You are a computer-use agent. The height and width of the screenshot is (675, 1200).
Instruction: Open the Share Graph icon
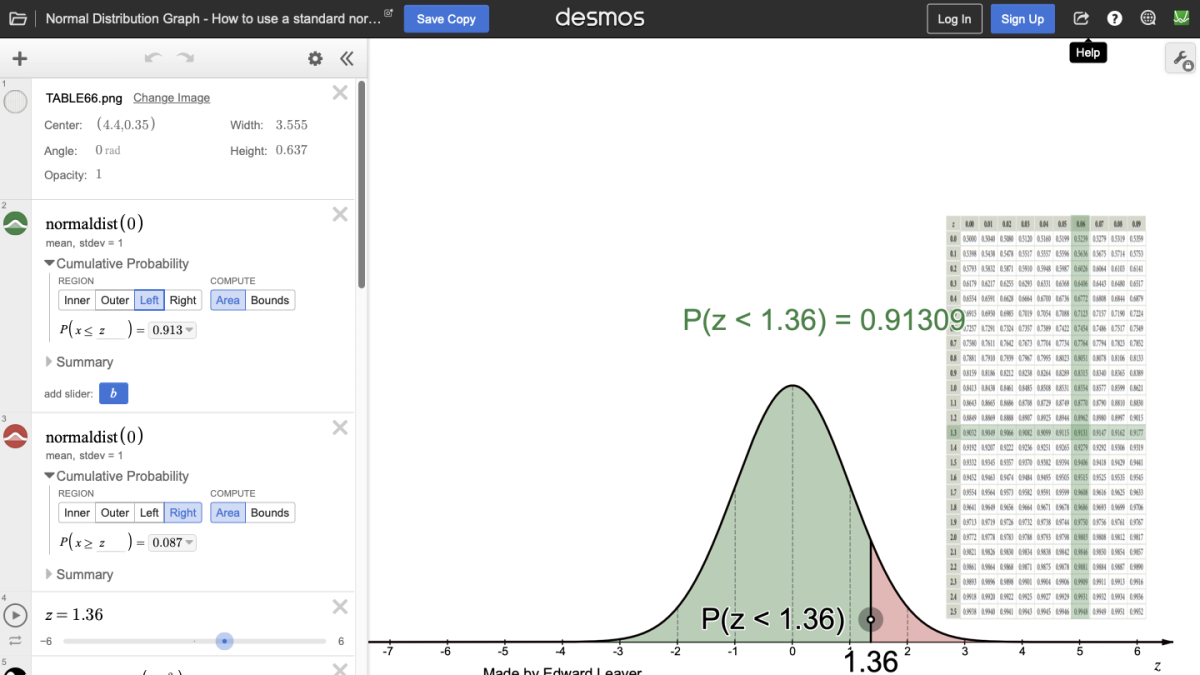tap(1081, 19)
